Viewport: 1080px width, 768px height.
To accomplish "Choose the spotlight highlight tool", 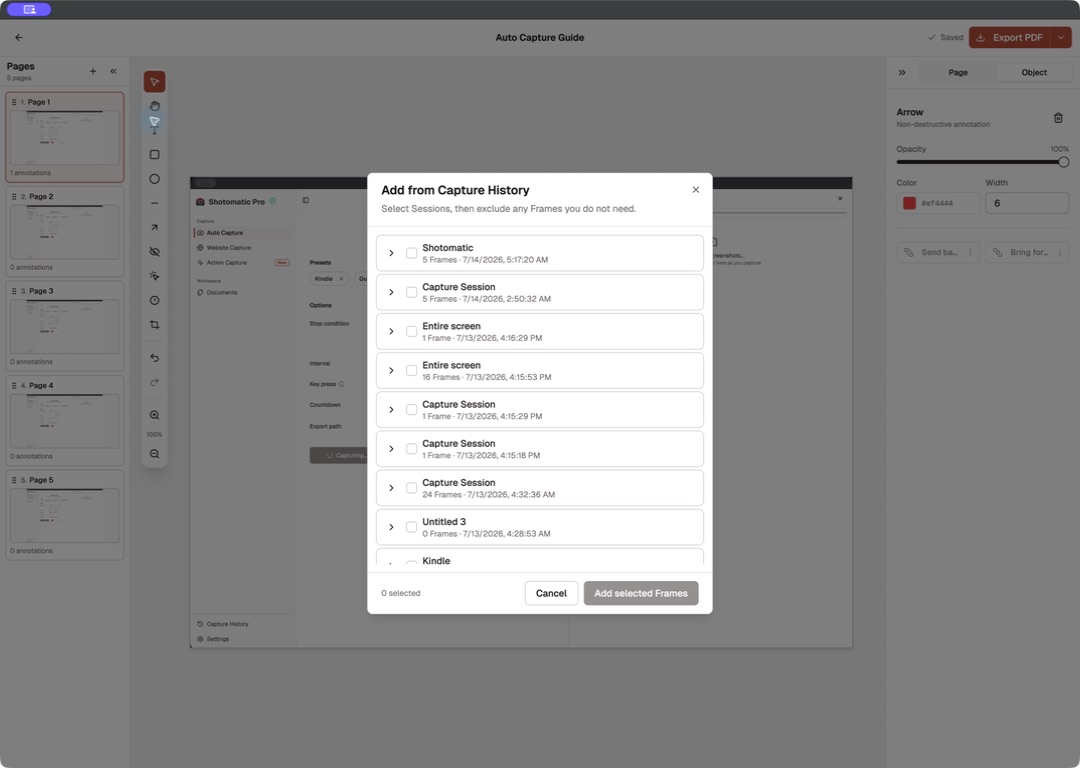I will pos(154,276).
